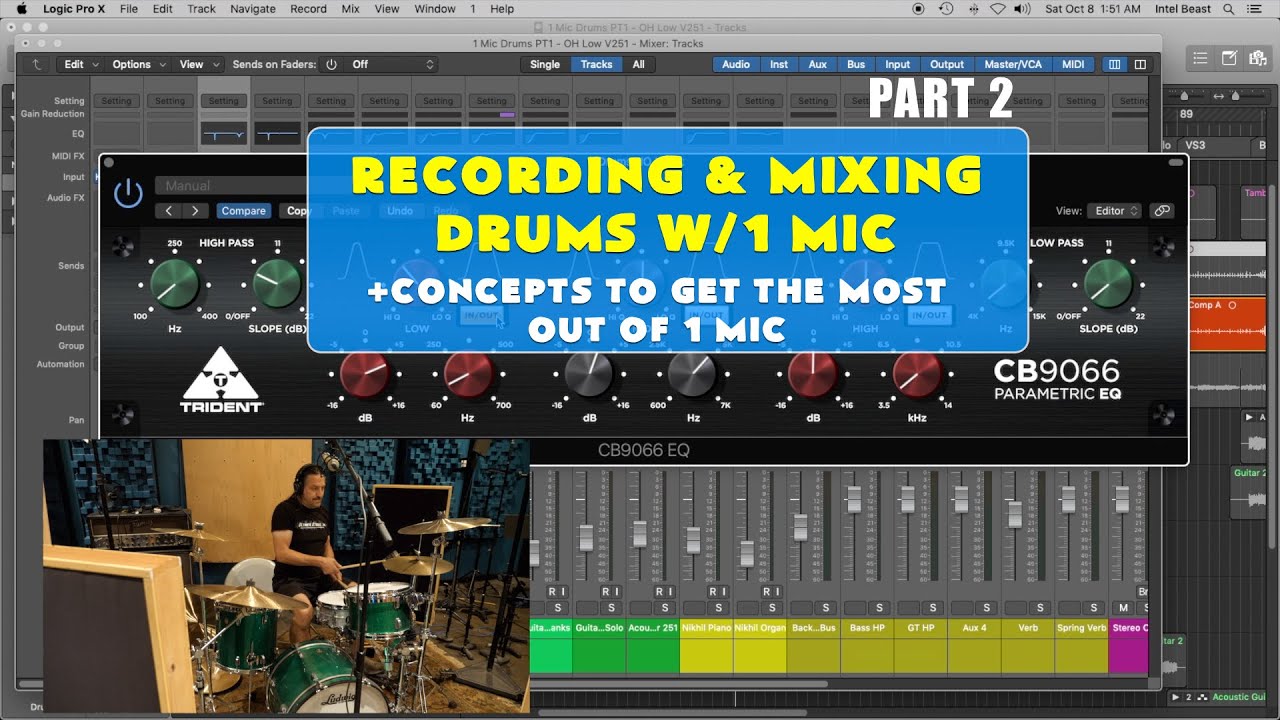Solo the Spring Verb channel
Image resolution: width=1280 pixels, height=720 pixels.
pos(1094,608)
